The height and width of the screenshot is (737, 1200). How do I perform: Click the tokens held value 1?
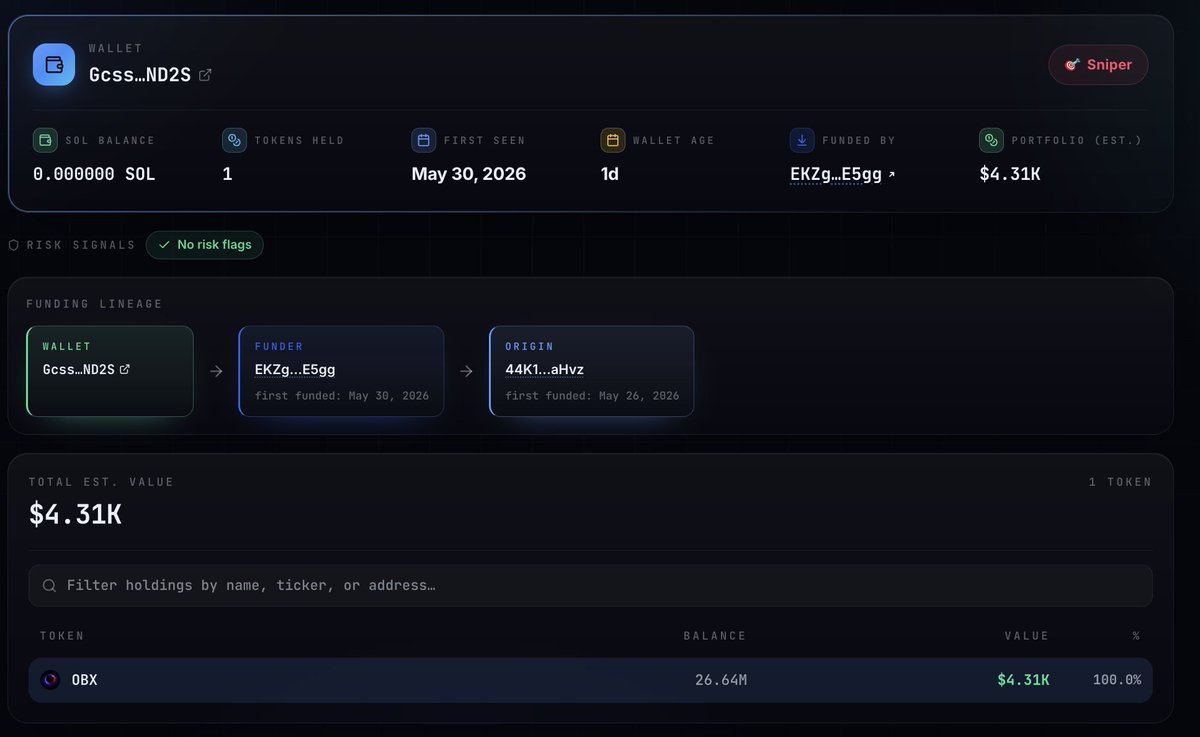(227, 174)
